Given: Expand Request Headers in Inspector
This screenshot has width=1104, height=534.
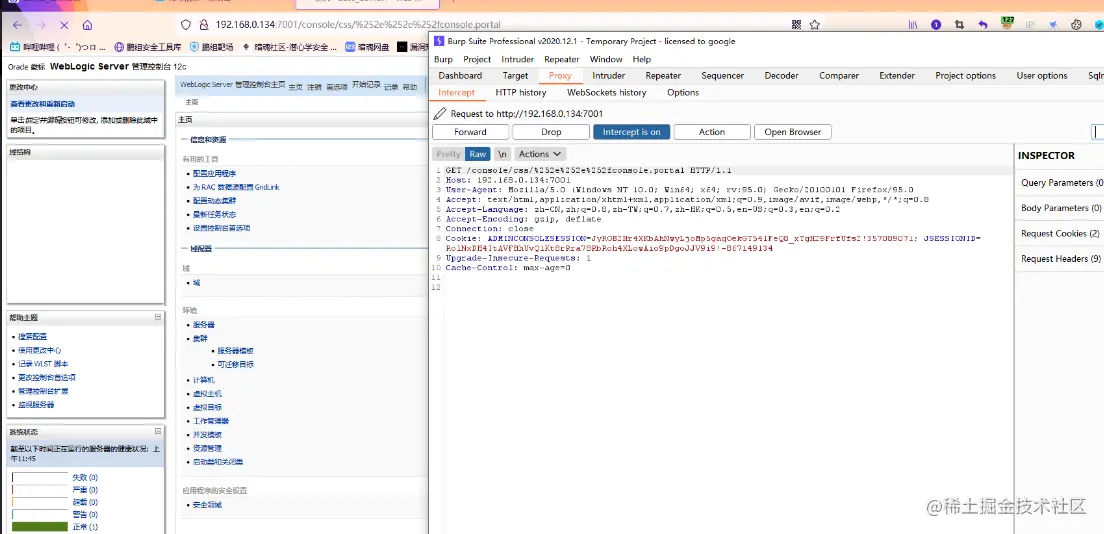Looking at the screenshot, I should [1060, 259].
